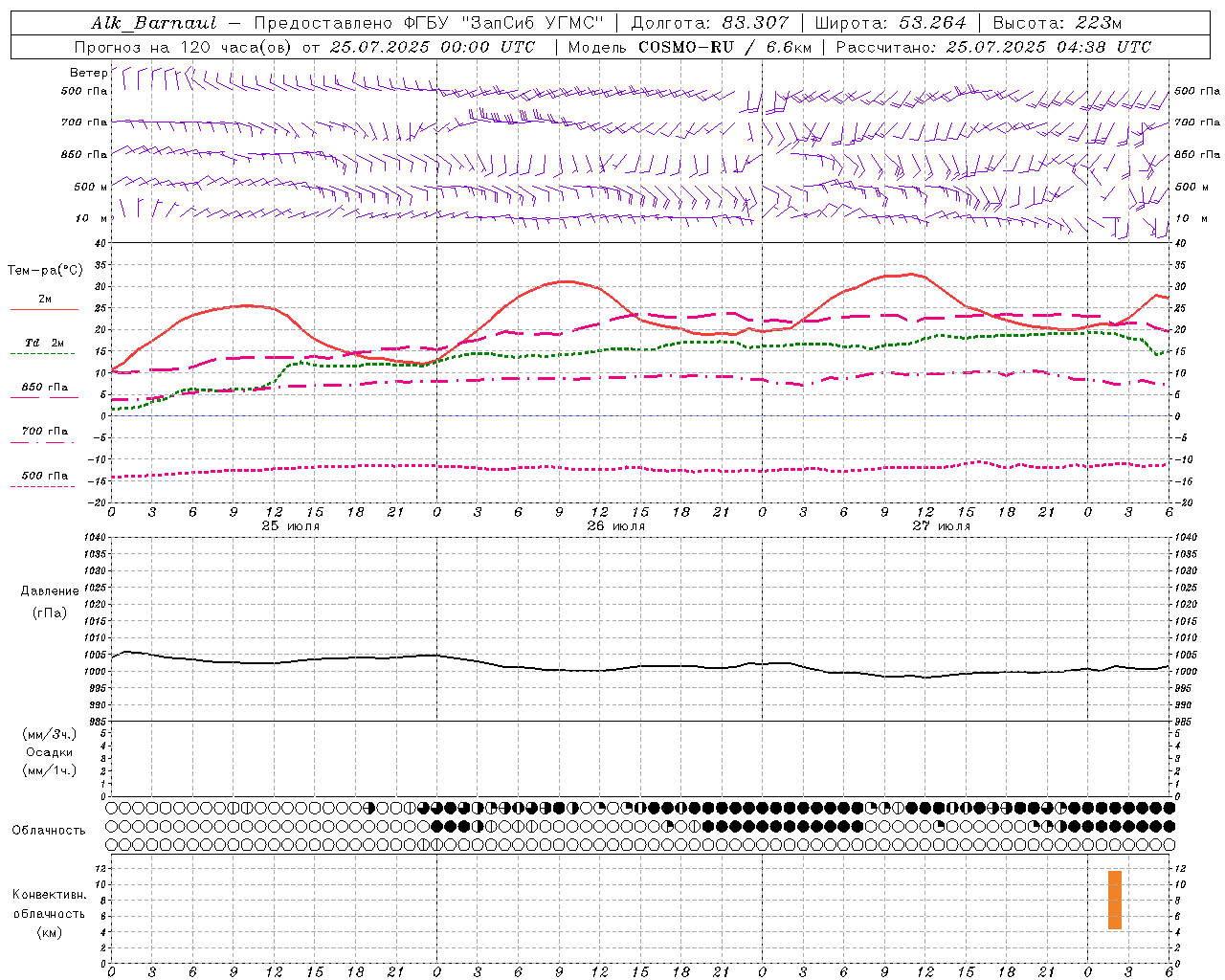Click the 700 гПа temperature legend entry
Image resolution: width=1225 pixels, height=980 pixels.
click(44, 432)
